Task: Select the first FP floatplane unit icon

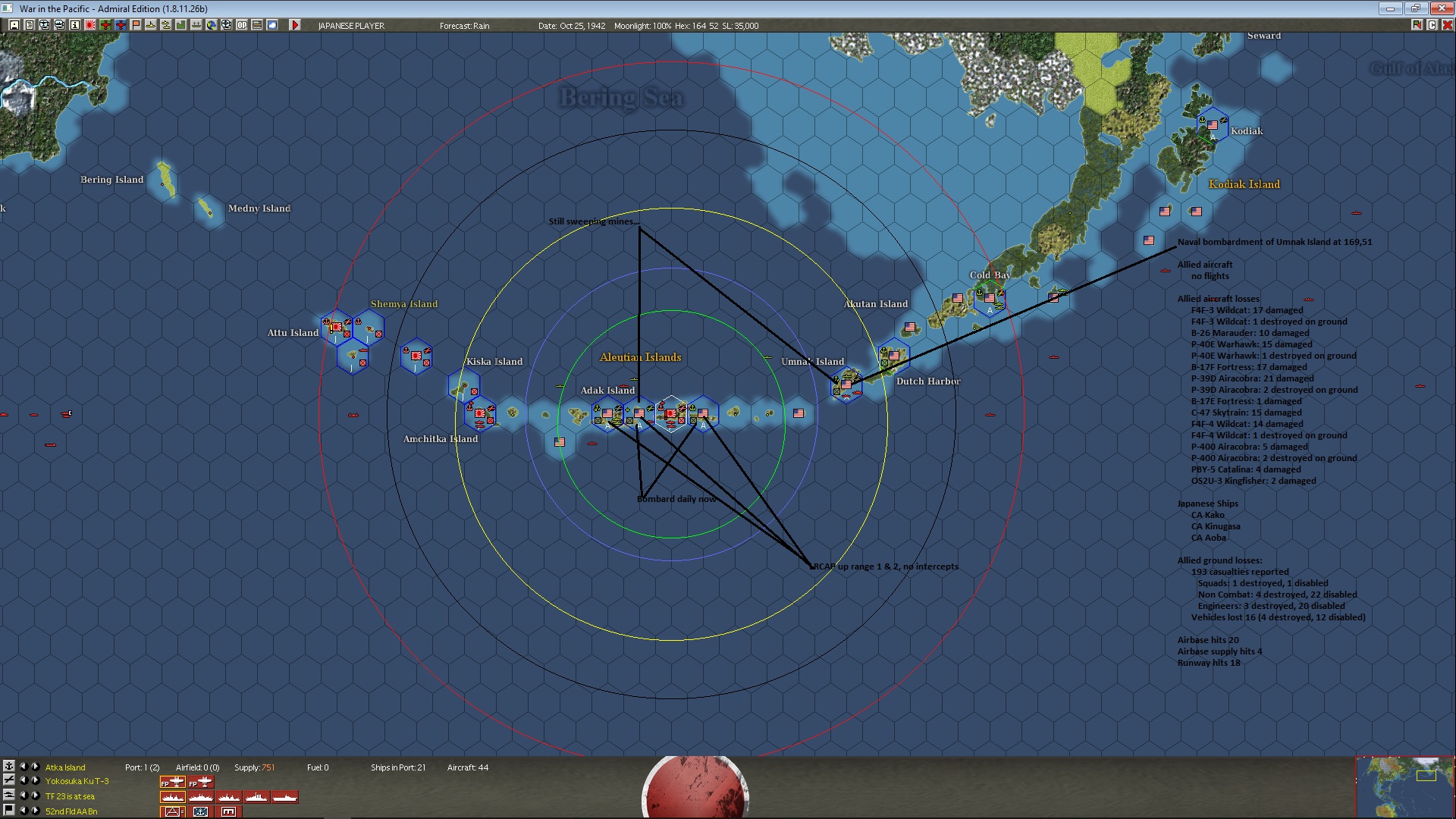Action: [x=172, y=782]
